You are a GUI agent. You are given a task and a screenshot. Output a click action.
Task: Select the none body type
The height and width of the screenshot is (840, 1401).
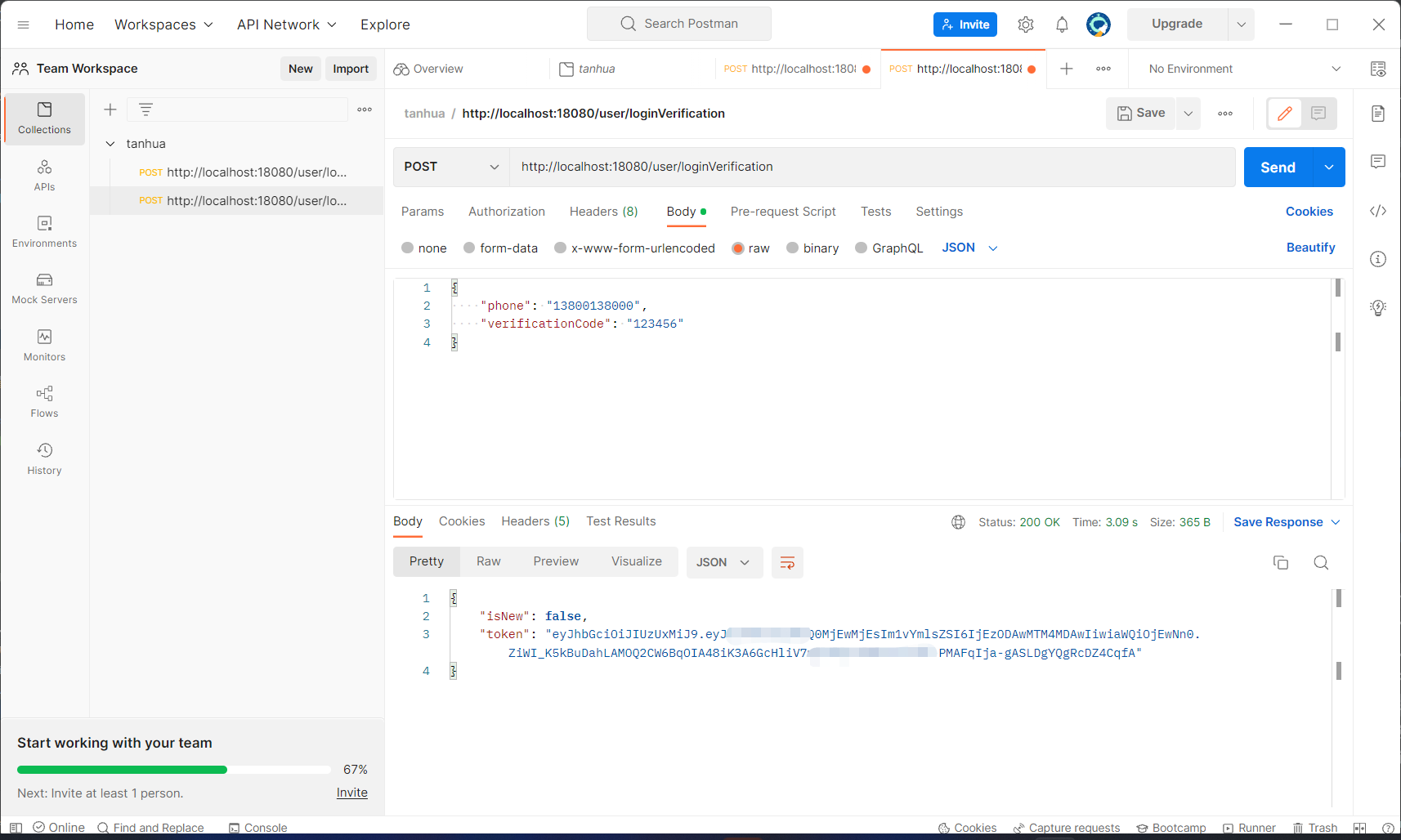(424, 248)
